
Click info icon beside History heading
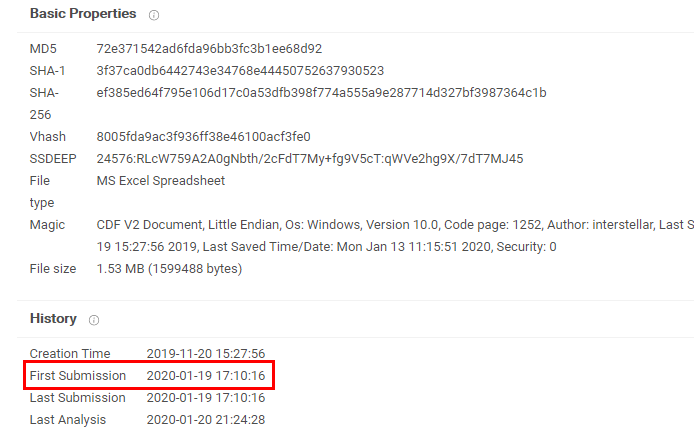coord(94,320)
